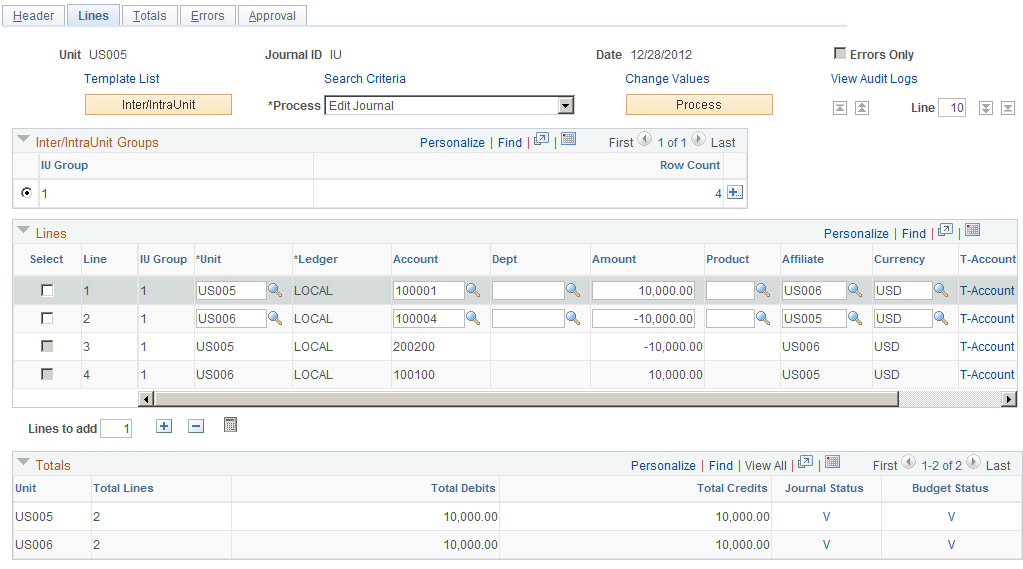Viewport: 1023px width, 569px height.
Task: Click the new-window icon in the Totals header
Action: pos(806,463)
